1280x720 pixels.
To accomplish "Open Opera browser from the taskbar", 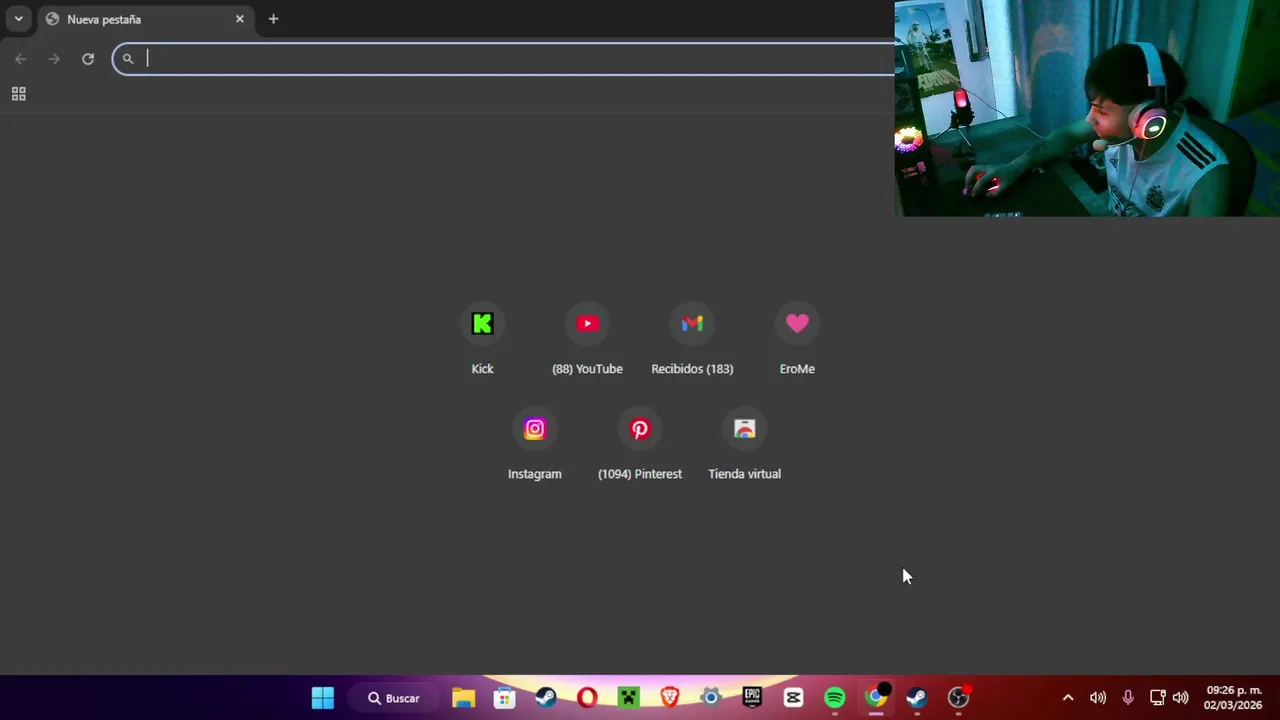I will [587, 698].
